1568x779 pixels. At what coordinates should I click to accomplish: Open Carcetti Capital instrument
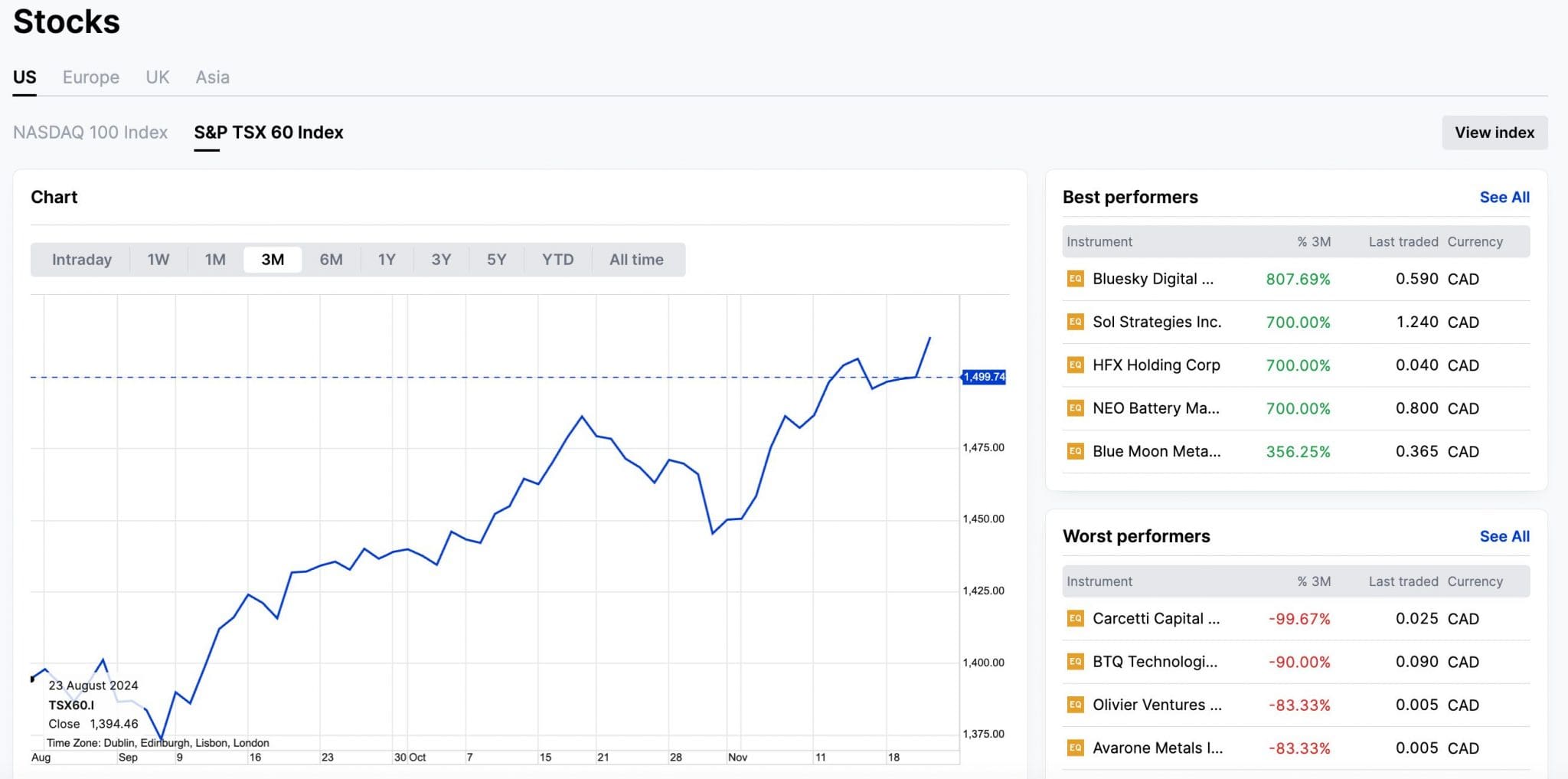point(1296,618)
